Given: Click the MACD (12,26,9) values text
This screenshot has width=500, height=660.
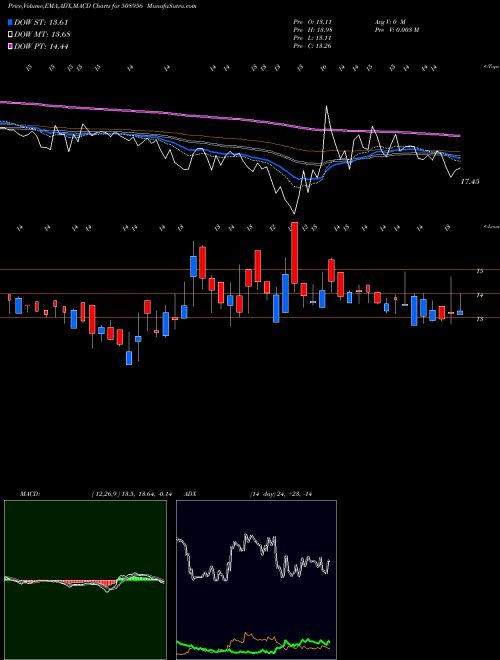Looking at the screenshot, I should [131, 494].
